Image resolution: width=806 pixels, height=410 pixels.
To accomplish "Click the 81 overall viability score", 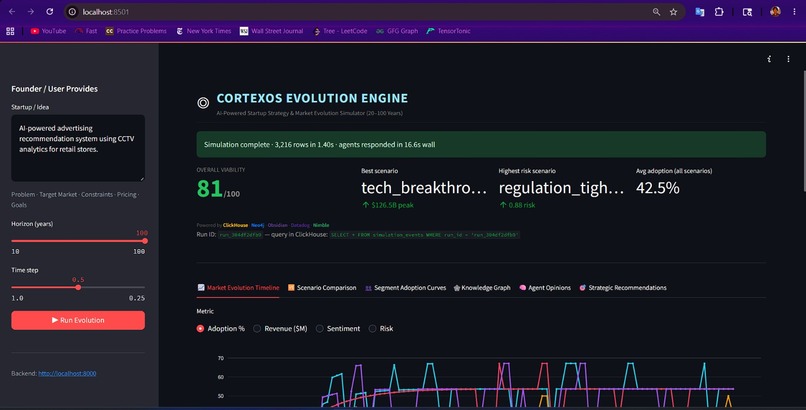I will [x=209, y=189].
